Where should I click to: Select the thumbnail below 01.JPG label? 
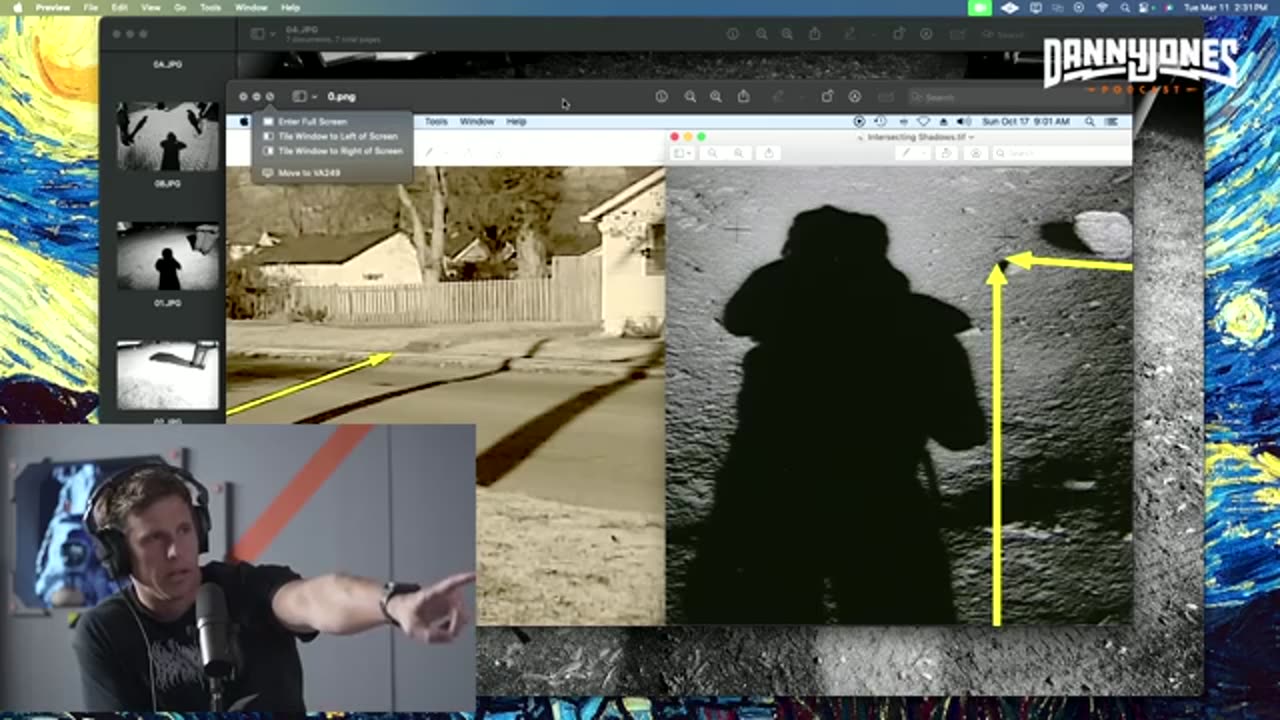[167, 375]
